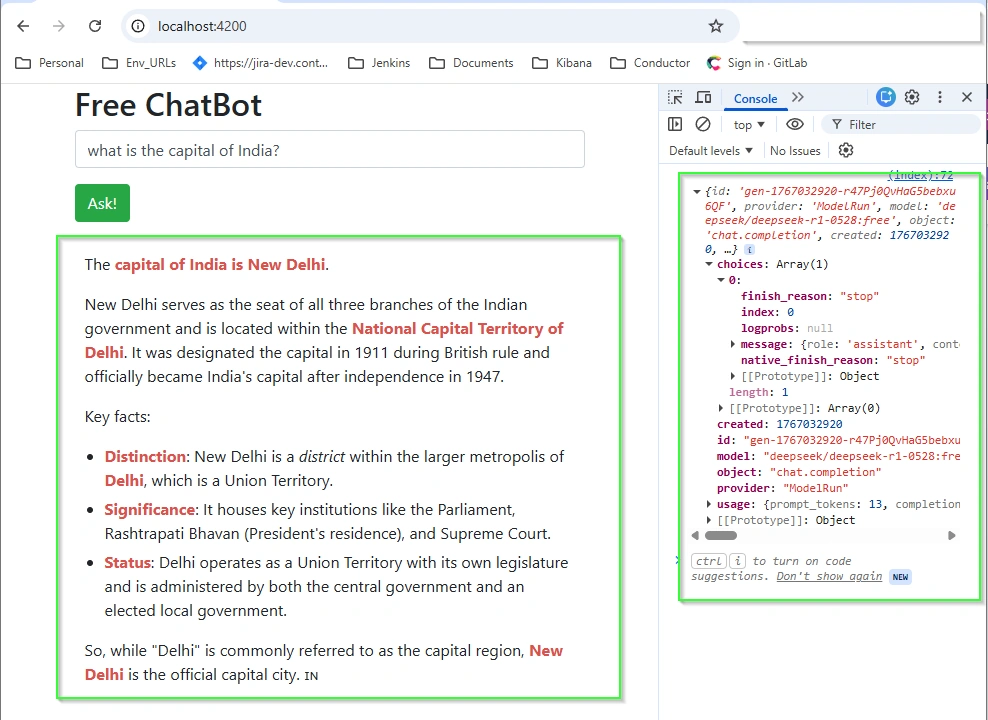Expand the [[Prototype]]: Array(0) node
Image resolution: width=988 pixels, height=720 pixels.
coord(721,408)
